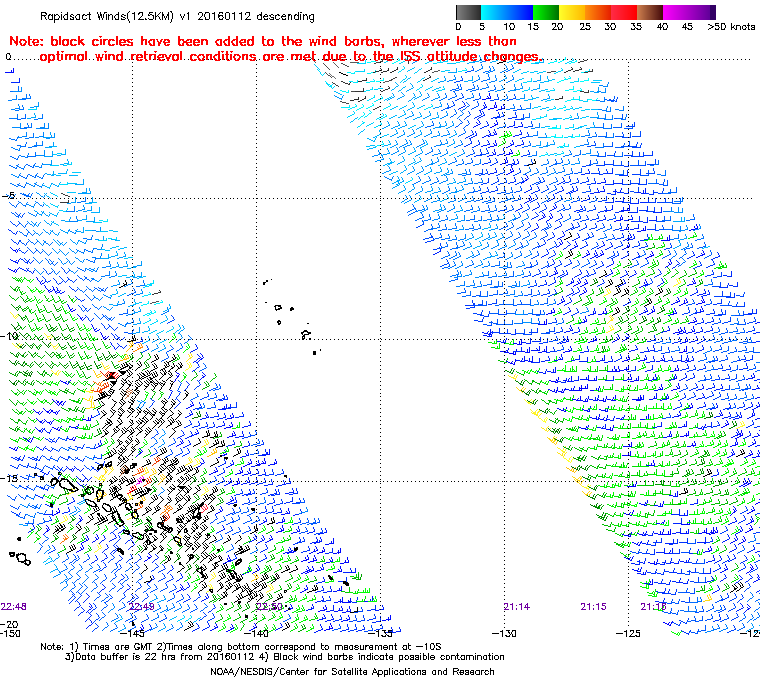Viewport: 760px width, 688px height.
Task: Click the '21:15' swath time label
Action: (593, 607)
